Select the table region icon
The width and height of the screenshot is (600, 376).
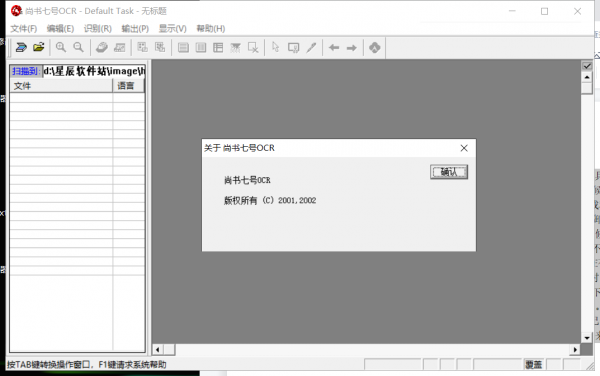pos(218,47)
